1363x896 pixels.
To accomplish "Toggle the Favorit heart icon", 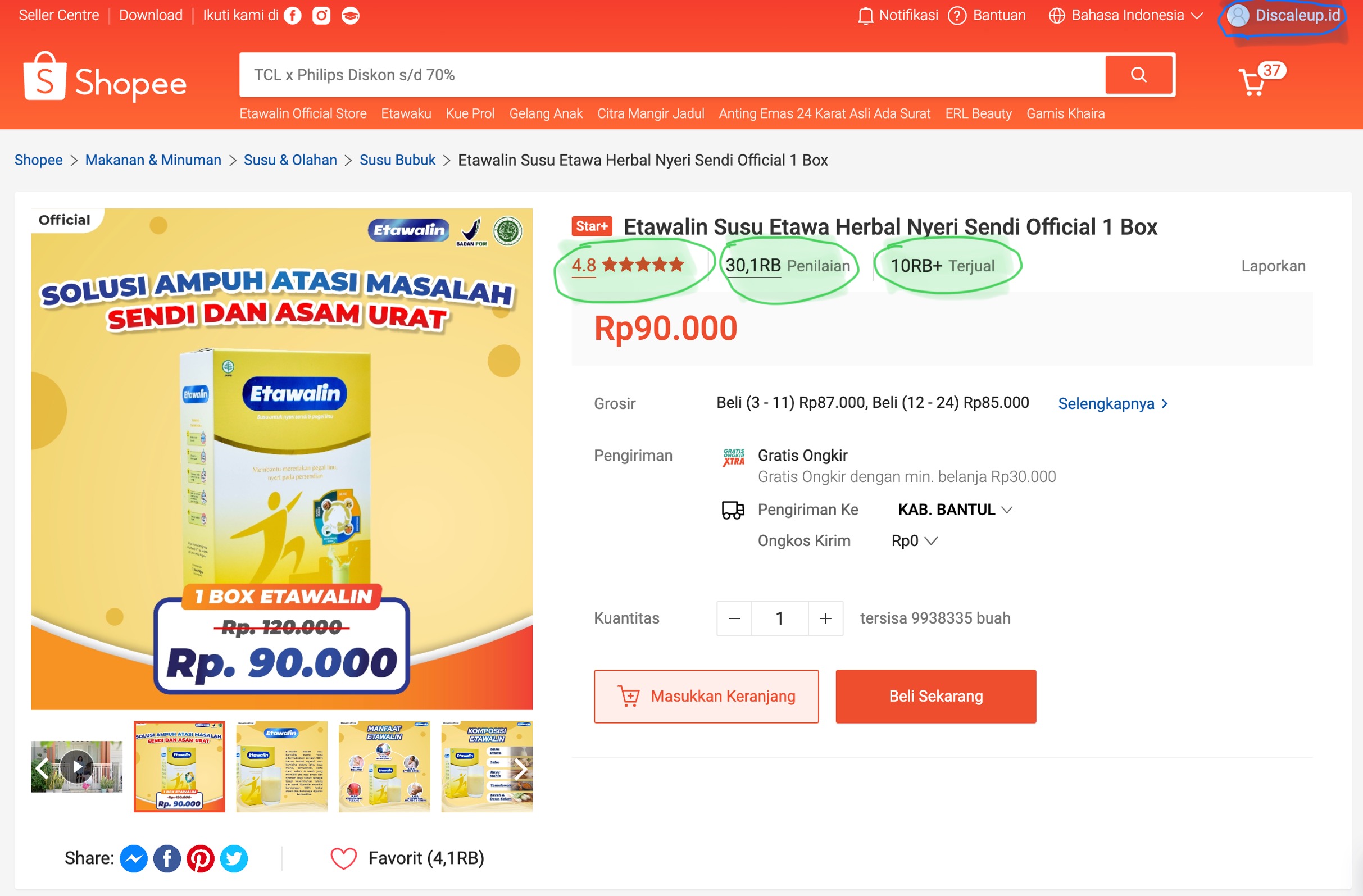I will 344,858.
